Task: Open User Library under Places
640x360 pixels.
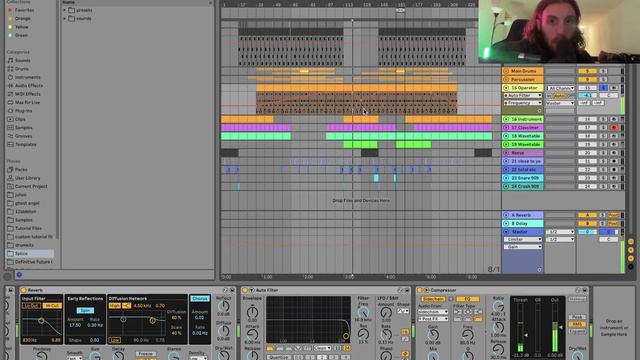Action: coord(27,178)
